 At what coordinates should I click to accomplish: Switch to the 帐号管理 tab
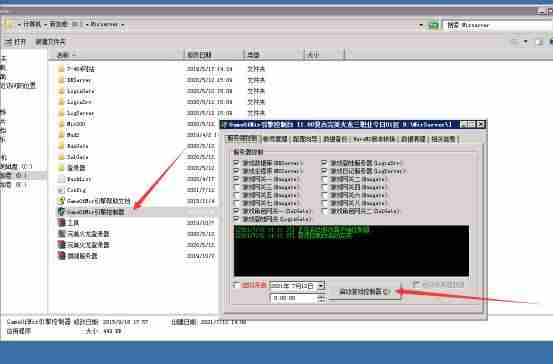275,139
